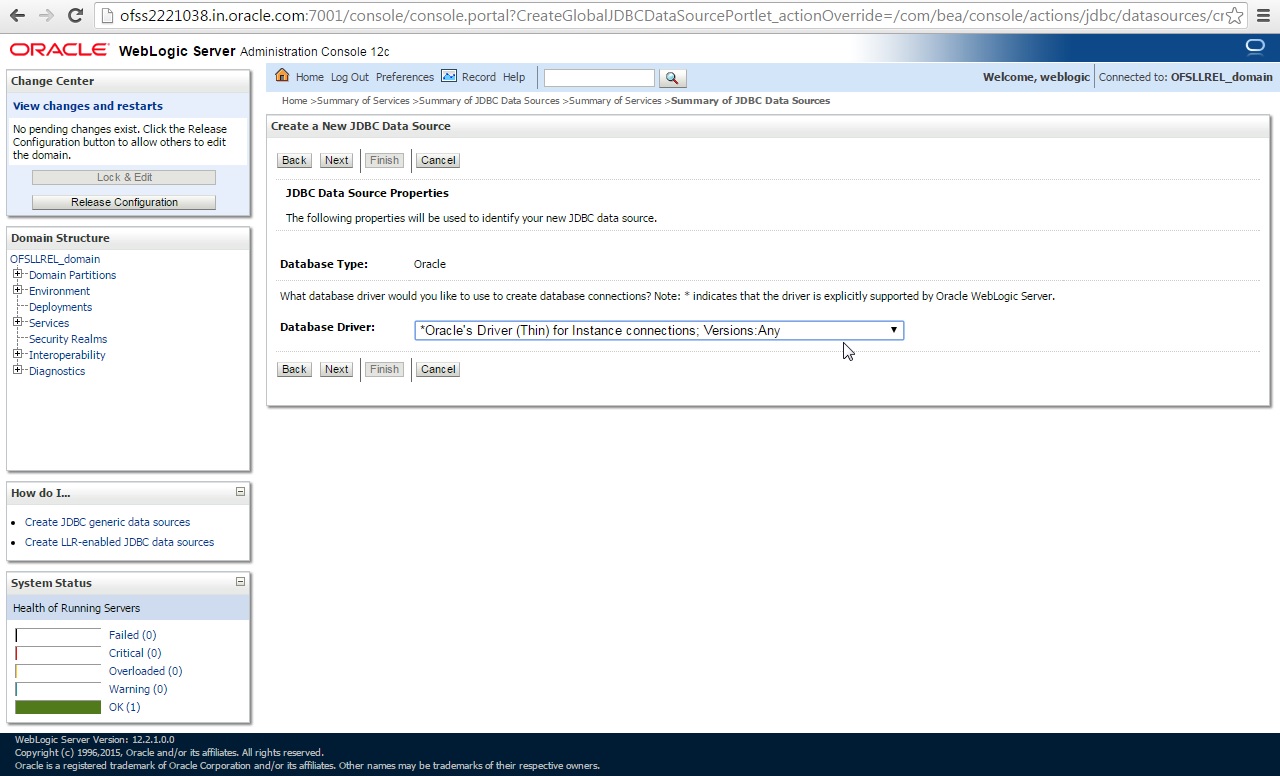
Task: Select Security Realms in Domain Structure
Action: pos(68,339)
